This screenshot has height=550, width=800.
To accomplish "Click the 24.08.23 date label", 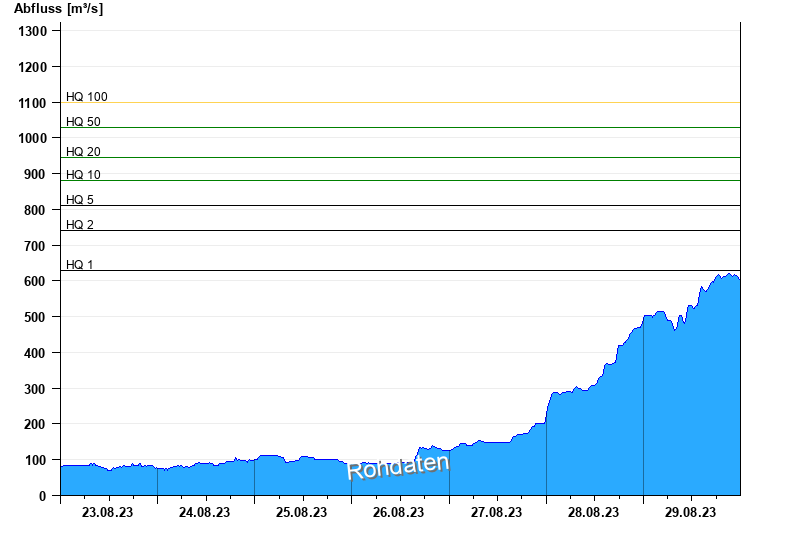I will point(205,512).
